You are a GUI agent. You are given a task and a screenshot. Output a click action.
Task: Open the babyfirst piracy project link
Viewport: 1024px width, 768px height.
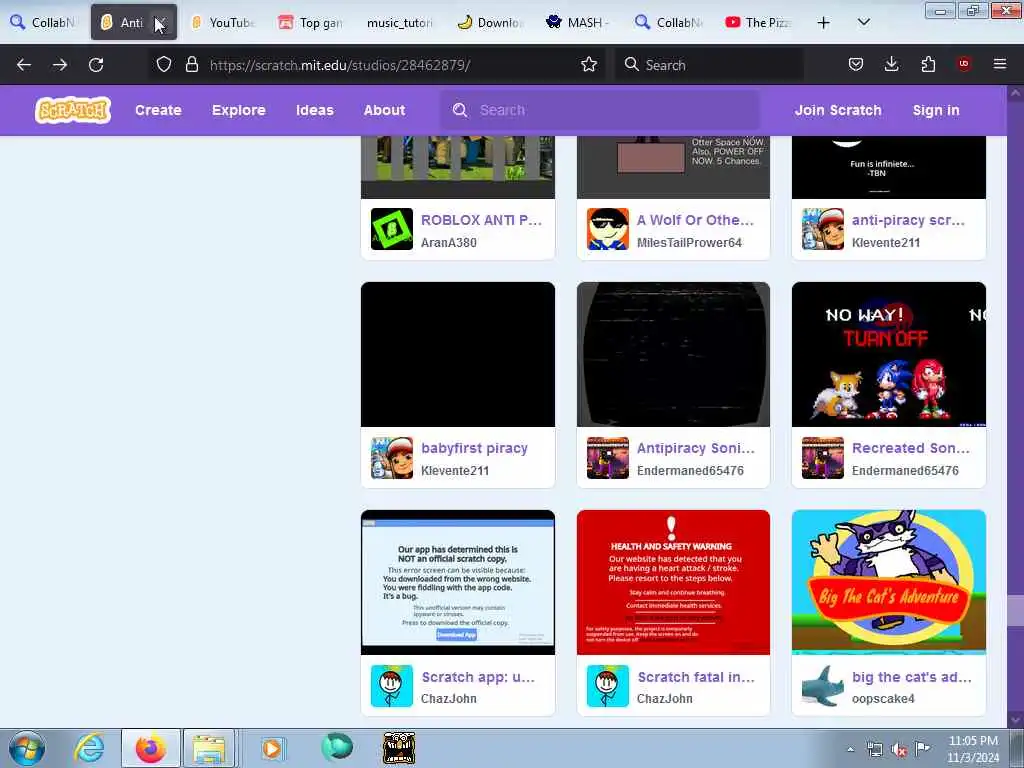474,448
